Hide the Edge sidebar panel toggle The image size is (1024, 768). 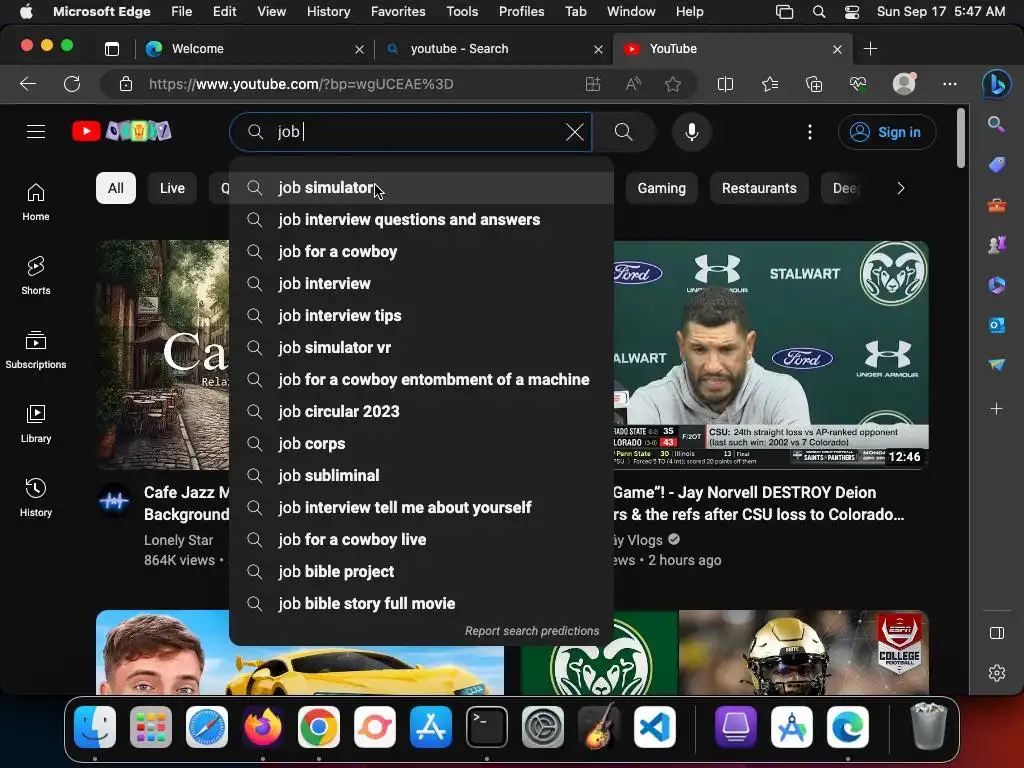(997, 633)
